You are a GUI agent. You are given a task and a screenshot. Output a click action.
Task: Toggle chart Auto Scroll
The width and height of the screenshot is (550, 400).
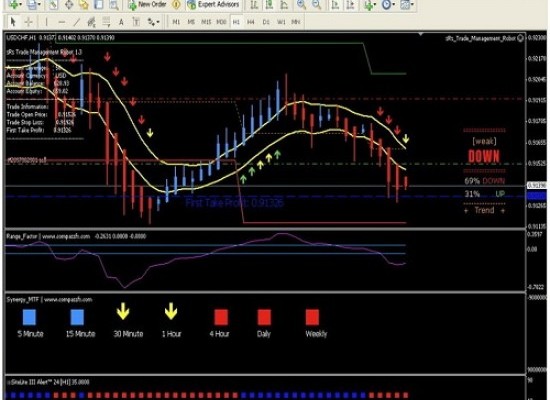coord(335,5)
